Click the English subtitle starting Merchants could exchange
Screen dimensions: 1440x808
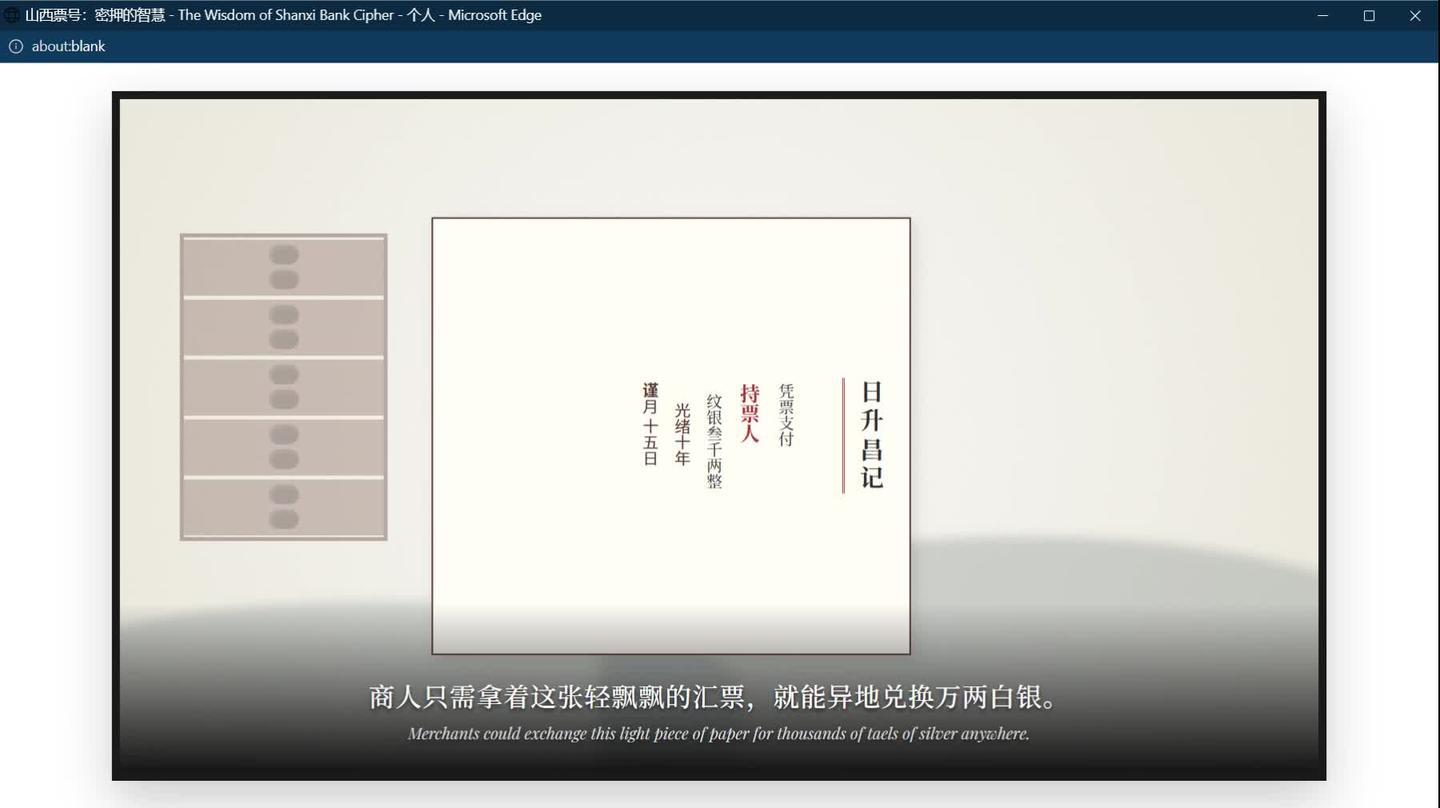tap(719, 734)
